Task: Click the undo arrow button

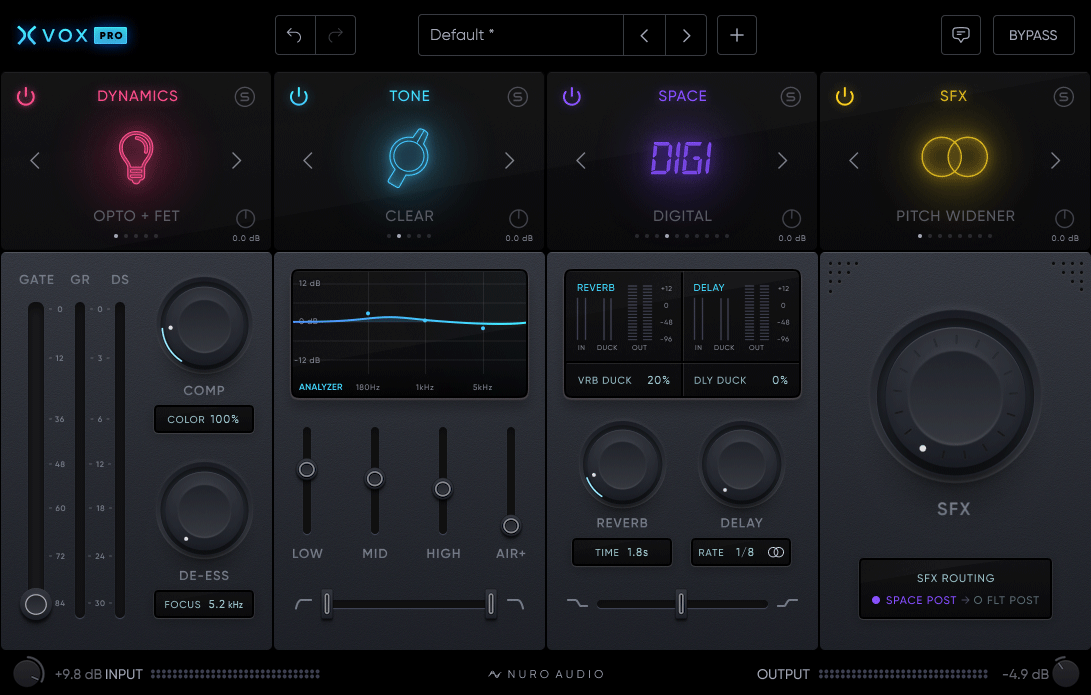Action: pos(295,35)
